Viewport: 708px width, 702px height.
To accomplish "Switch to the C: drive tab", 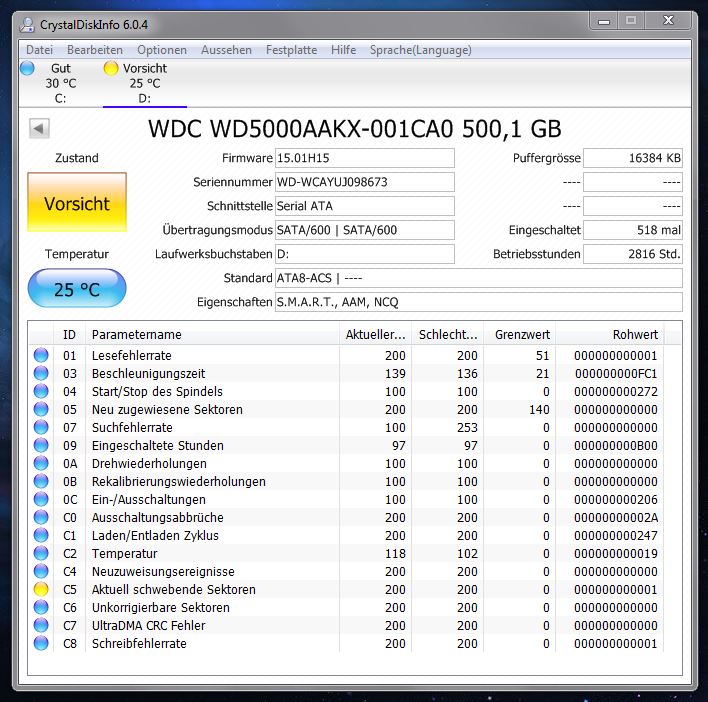I will point(60,84).
